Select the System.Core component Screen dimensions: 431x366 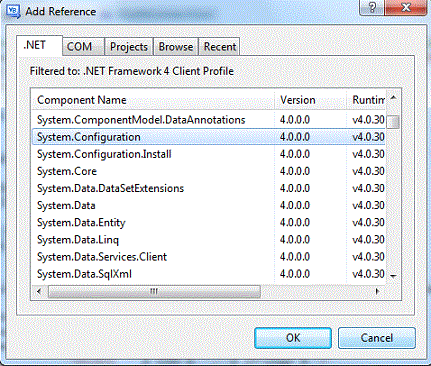(209, 171)
